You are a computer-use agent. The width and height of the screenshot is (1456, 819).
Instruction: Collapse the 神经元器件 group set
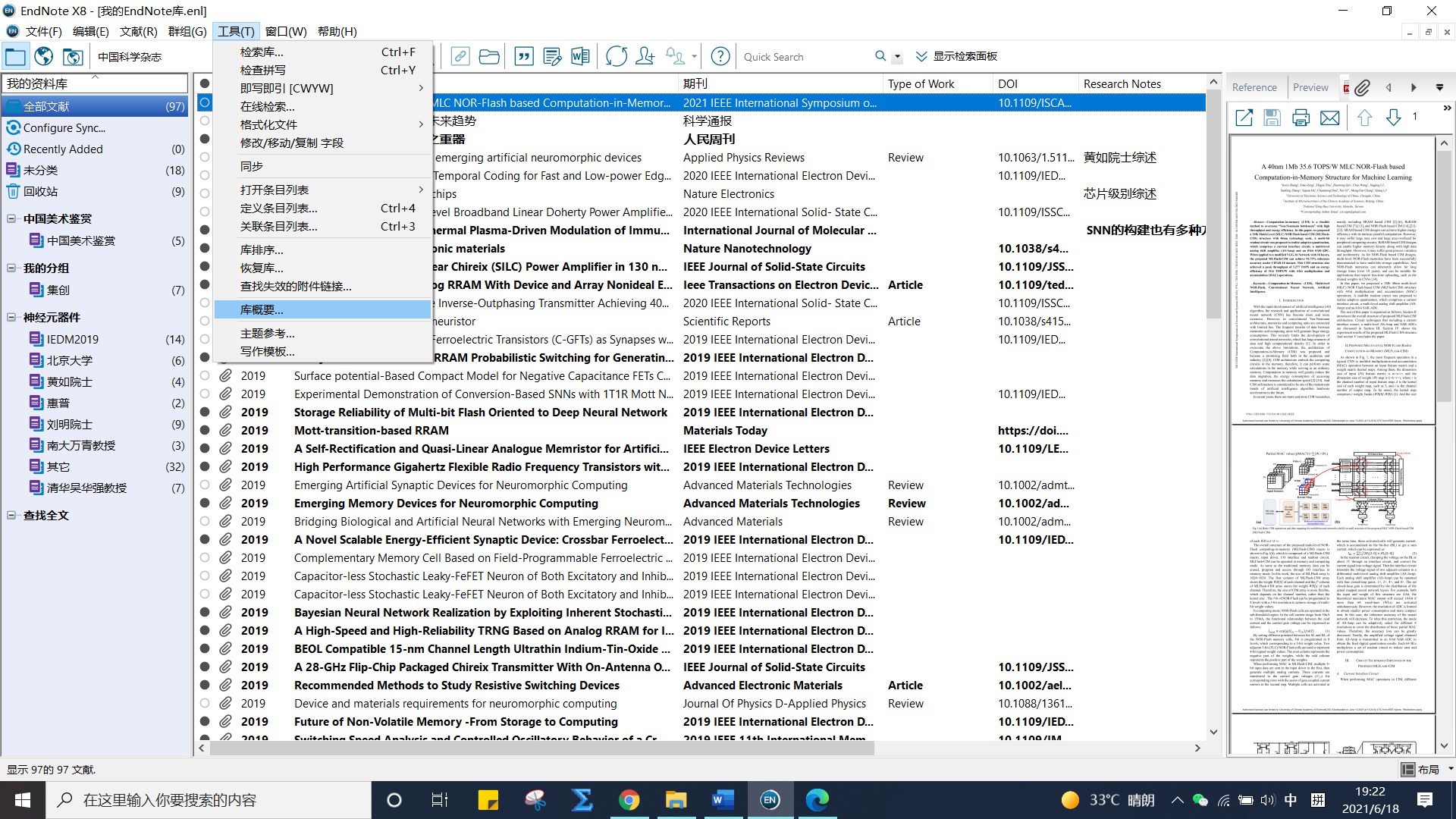(11, 318)
